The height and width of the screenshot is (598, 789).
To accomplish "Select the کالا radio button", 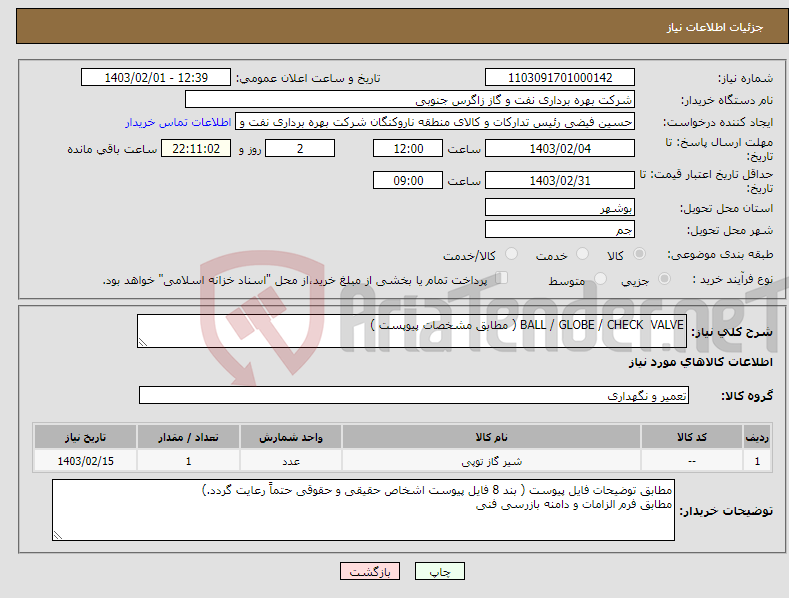I will tap(639, 254).
